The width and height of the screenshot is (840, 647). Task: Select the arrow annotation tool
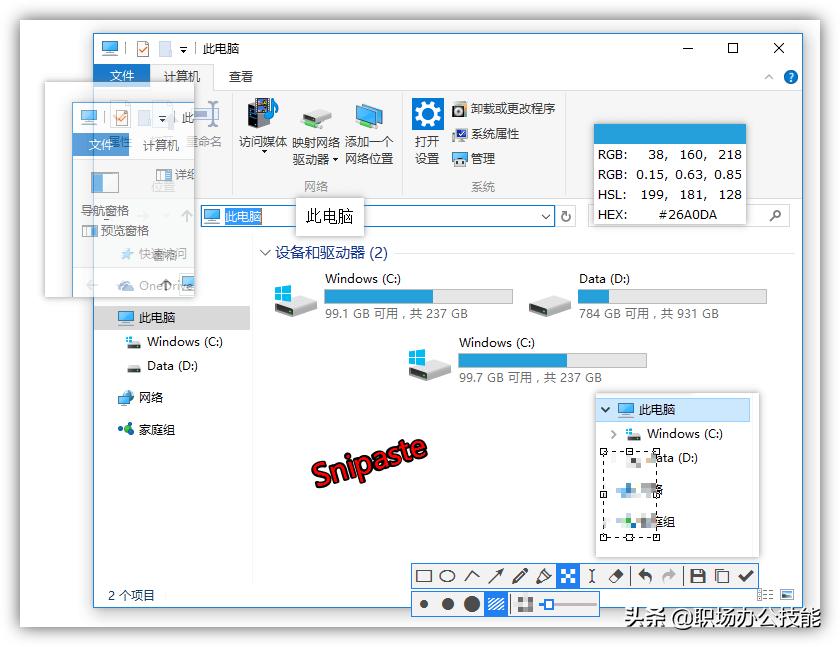pos(496,576)
